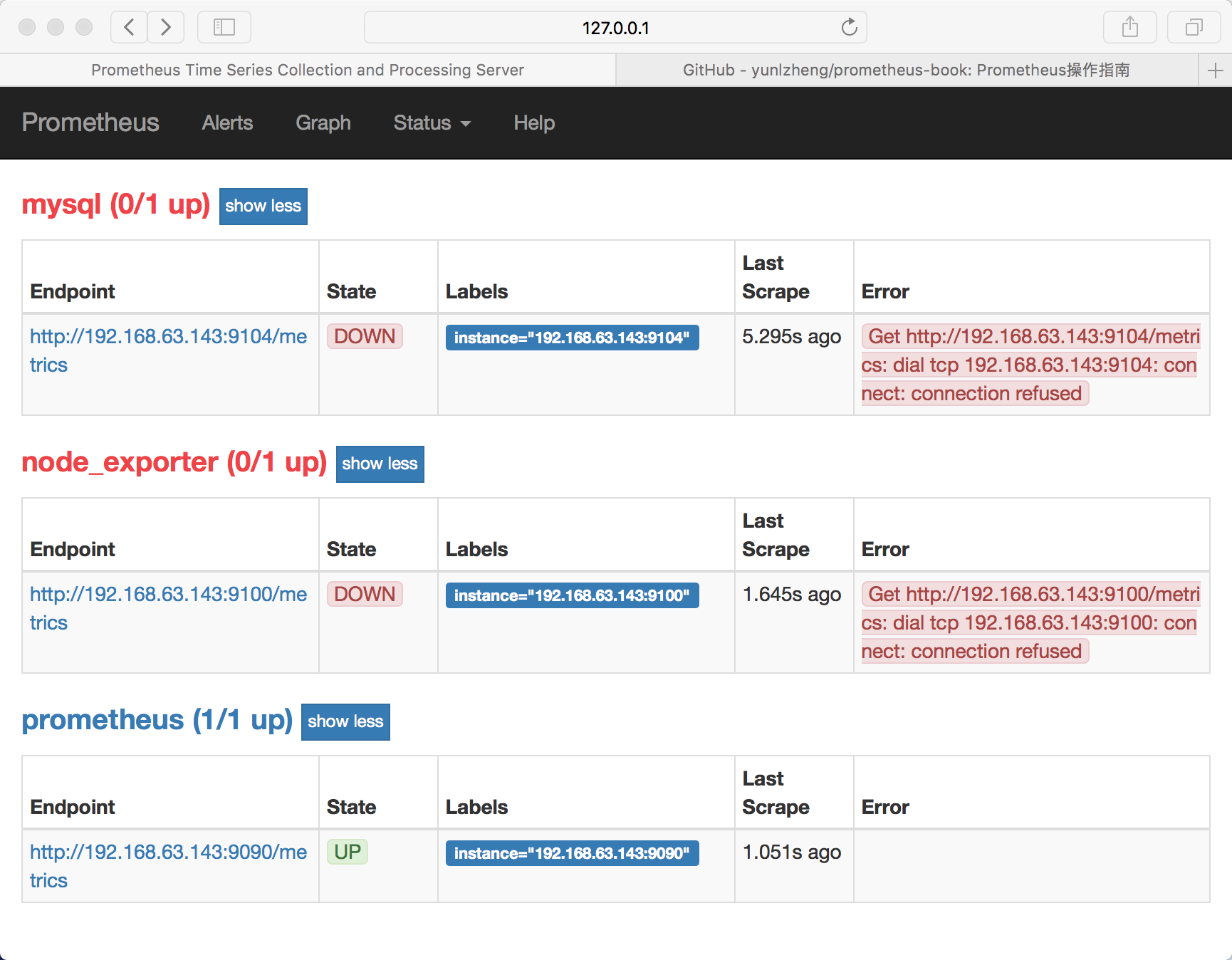Image resolution: width=1232 pixels, height=960 pixels.
Task: Click the instance="192.168.63.143:9100" label
Action: click(x=572, y=595)
